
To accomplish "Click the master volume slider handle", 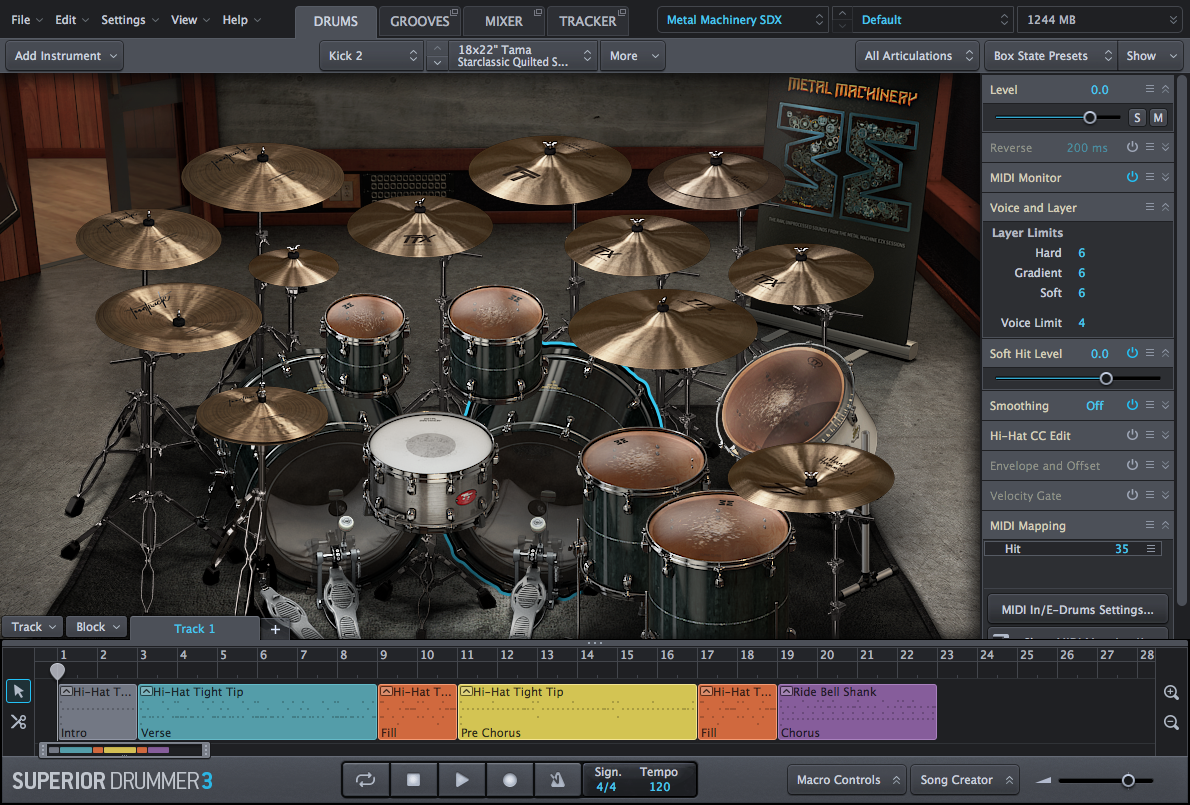I will pyautogui.click(x=1128, y=780).
